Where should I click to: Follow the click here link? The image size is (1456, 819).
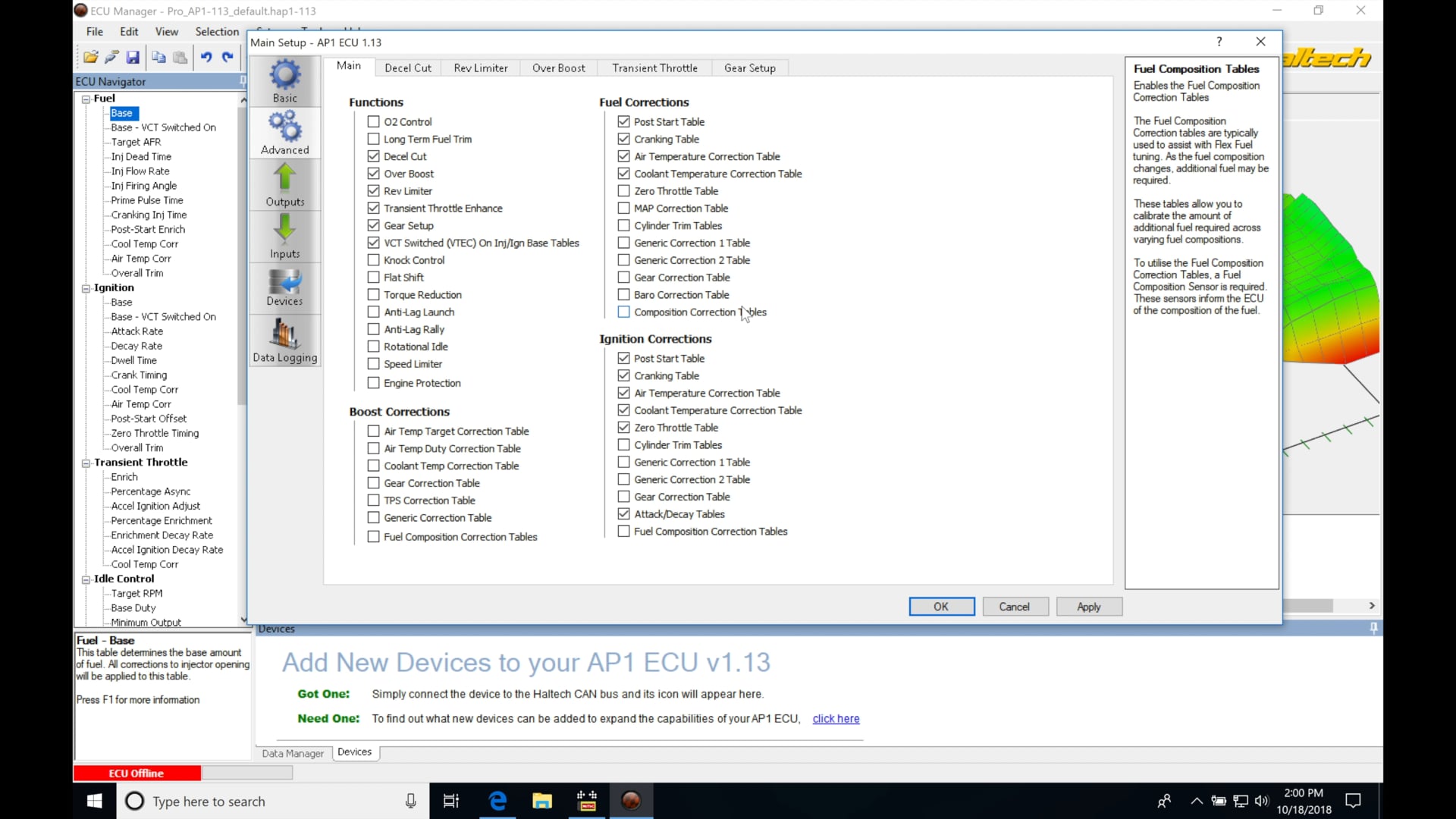tap(836, 718)
